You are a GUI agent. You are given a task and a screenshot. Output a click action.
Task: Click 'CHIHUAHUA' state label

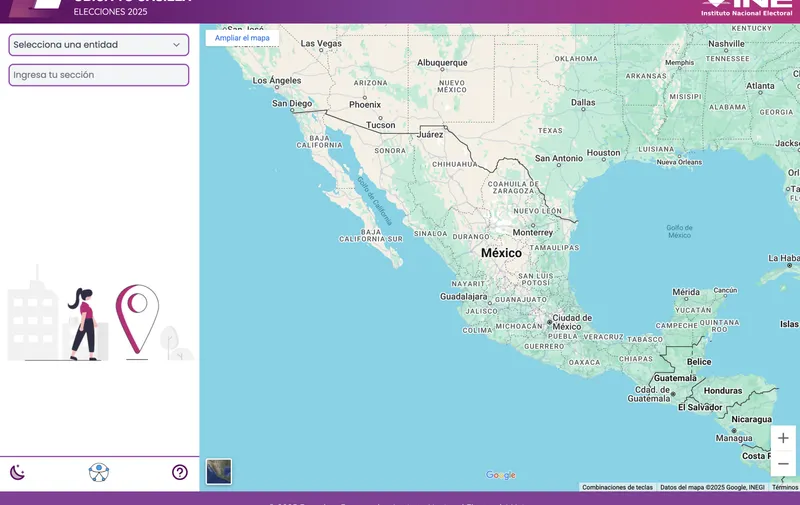pyautogui.click(x=455, y=164)
